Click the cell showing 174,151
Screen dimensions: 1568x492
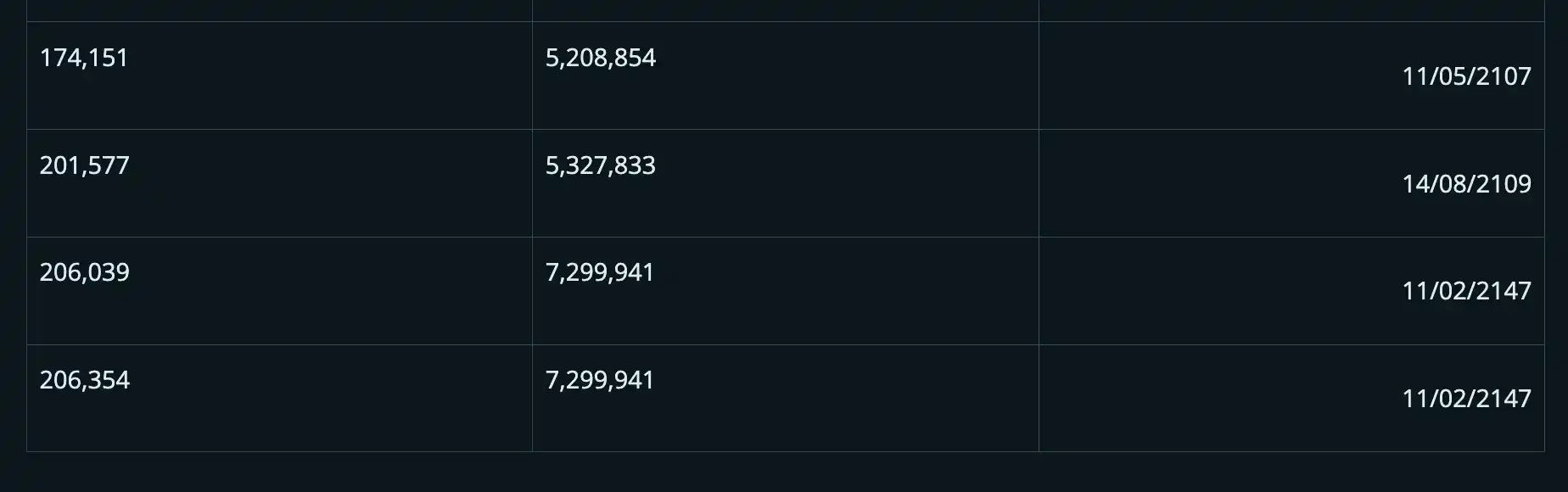coord(84,58)
